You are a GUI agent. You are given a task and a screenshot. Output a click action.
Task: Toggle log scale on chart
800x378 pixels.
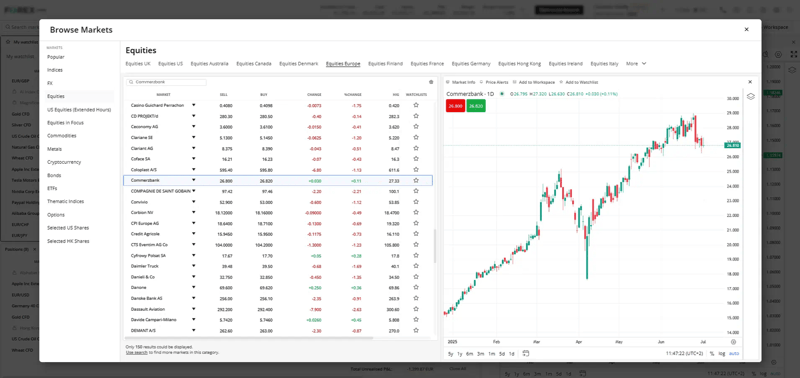721,353
